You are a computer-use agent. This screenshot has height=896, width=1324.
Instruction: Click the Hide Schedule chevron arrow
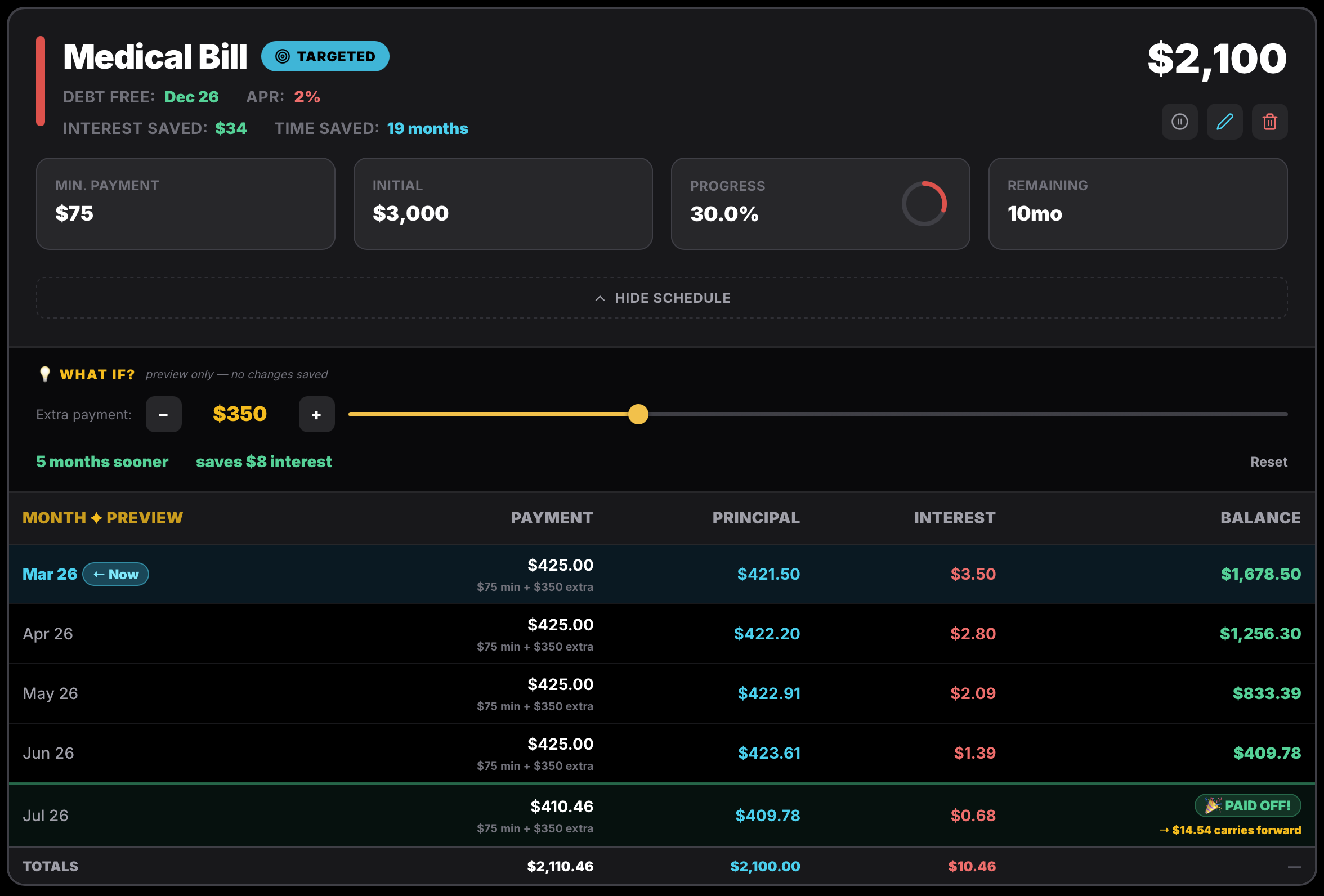600,298
